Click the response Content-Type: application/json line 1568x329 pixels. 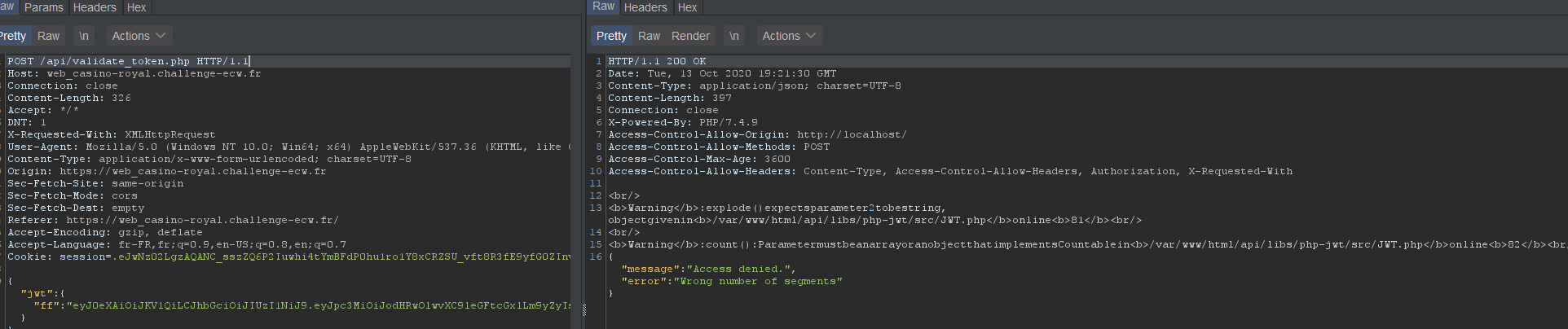click(x=755, y=86)
